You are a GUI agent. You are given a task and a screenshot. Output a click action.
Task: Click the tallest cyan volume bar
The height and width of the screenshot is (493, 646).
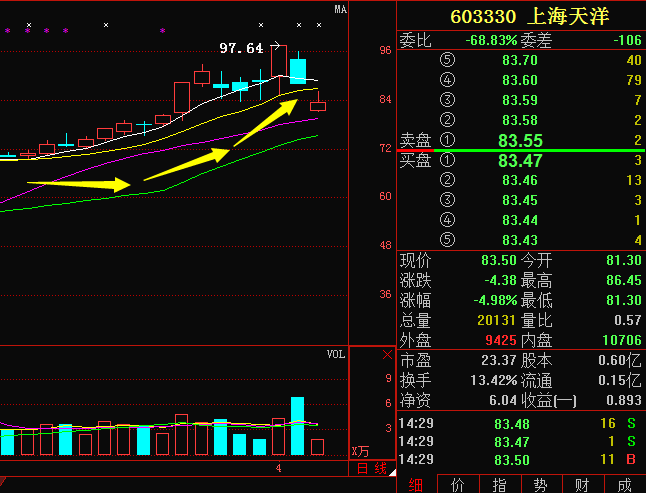click(x=297, y=426)
